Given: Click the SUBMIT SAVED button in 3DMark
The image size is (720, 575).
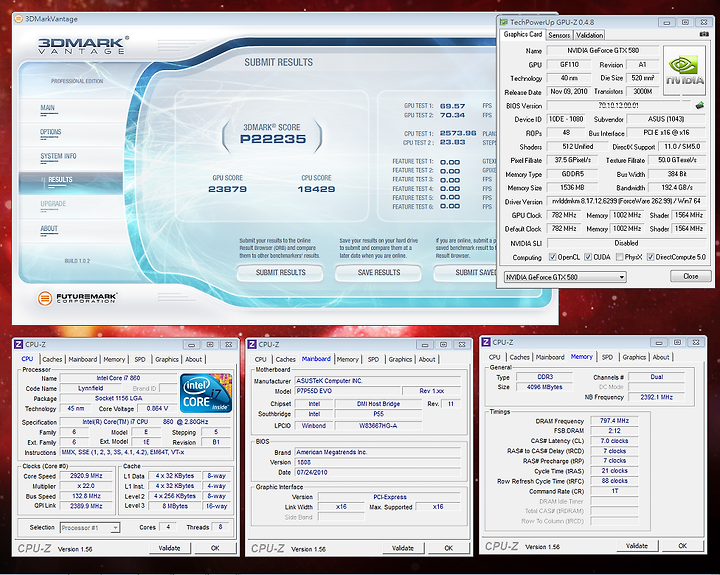Looking at the screenshot, I should tap(465, 272).
